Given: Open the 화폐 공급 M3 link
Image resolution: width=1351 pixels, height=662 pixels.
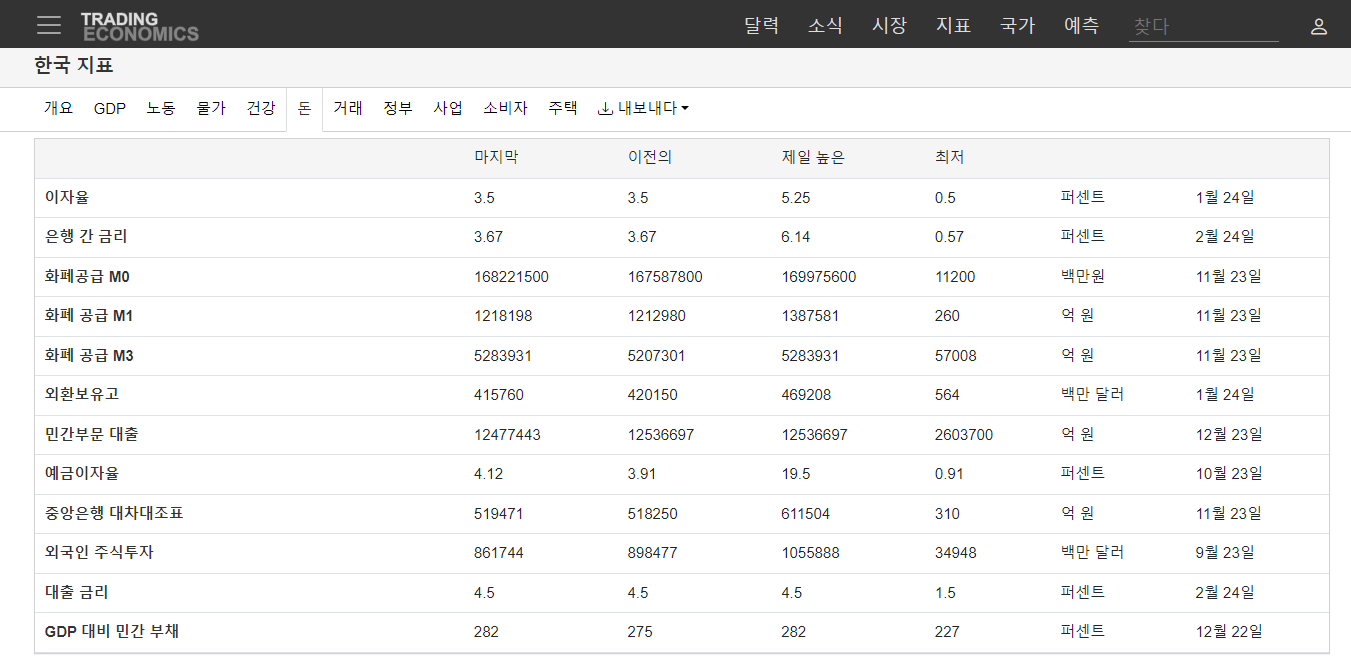Looking at the screenshot, I should tap(89, 356).
